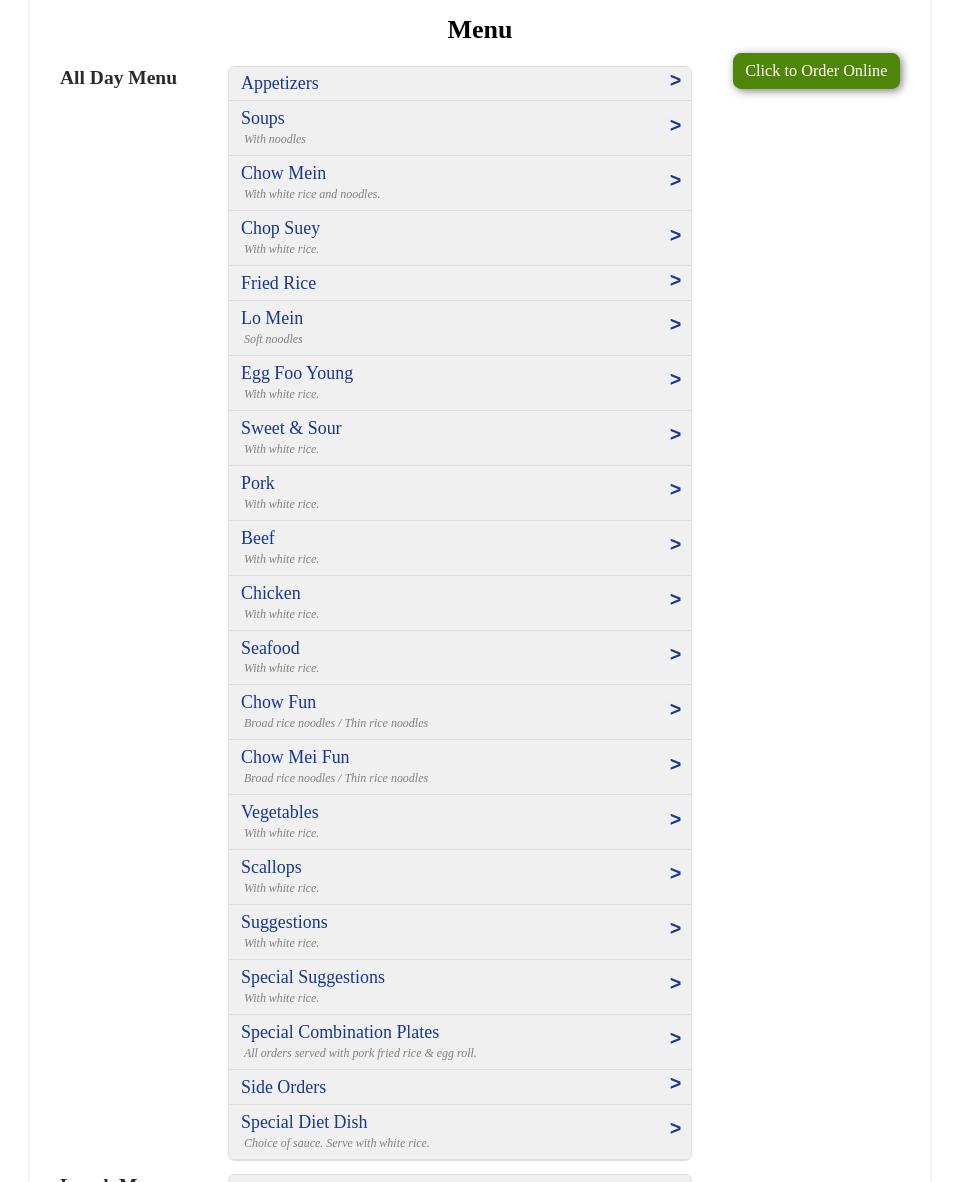Select the Lo Mein category
Viewport: 960px width, 1182px height.
tap(272, 318)
